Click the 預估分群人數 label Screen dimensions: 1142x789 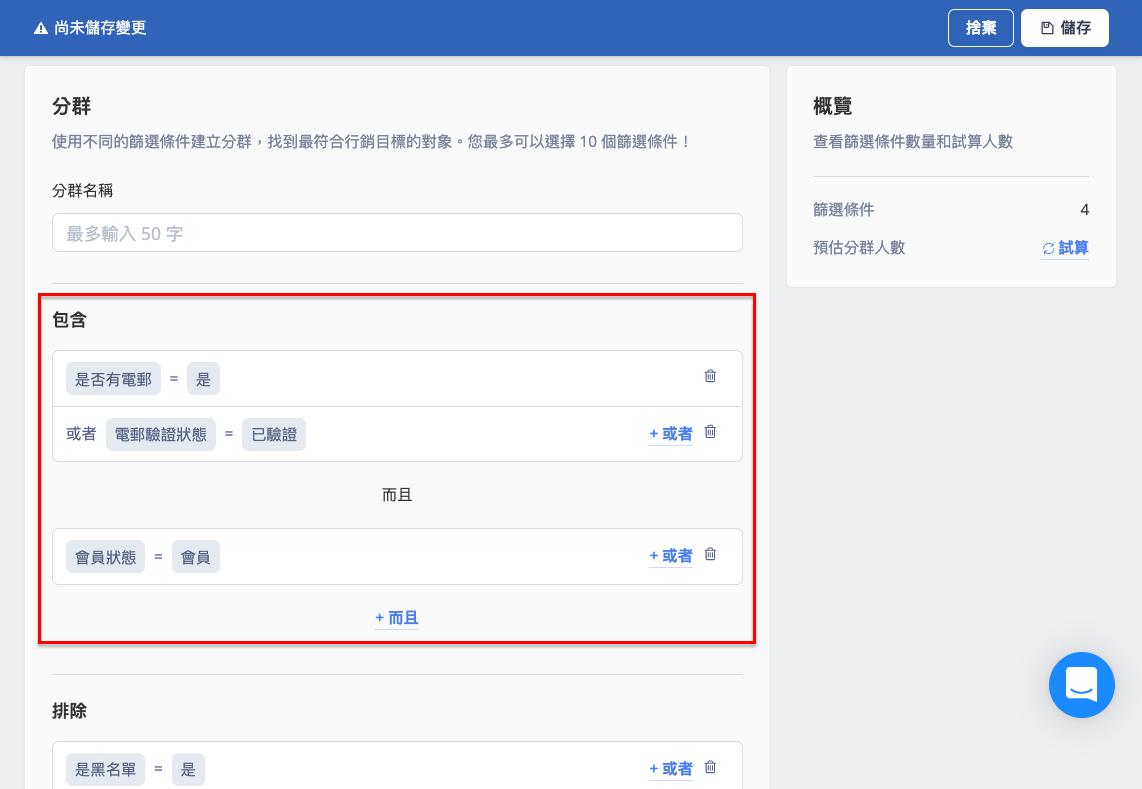pos(859,248)
